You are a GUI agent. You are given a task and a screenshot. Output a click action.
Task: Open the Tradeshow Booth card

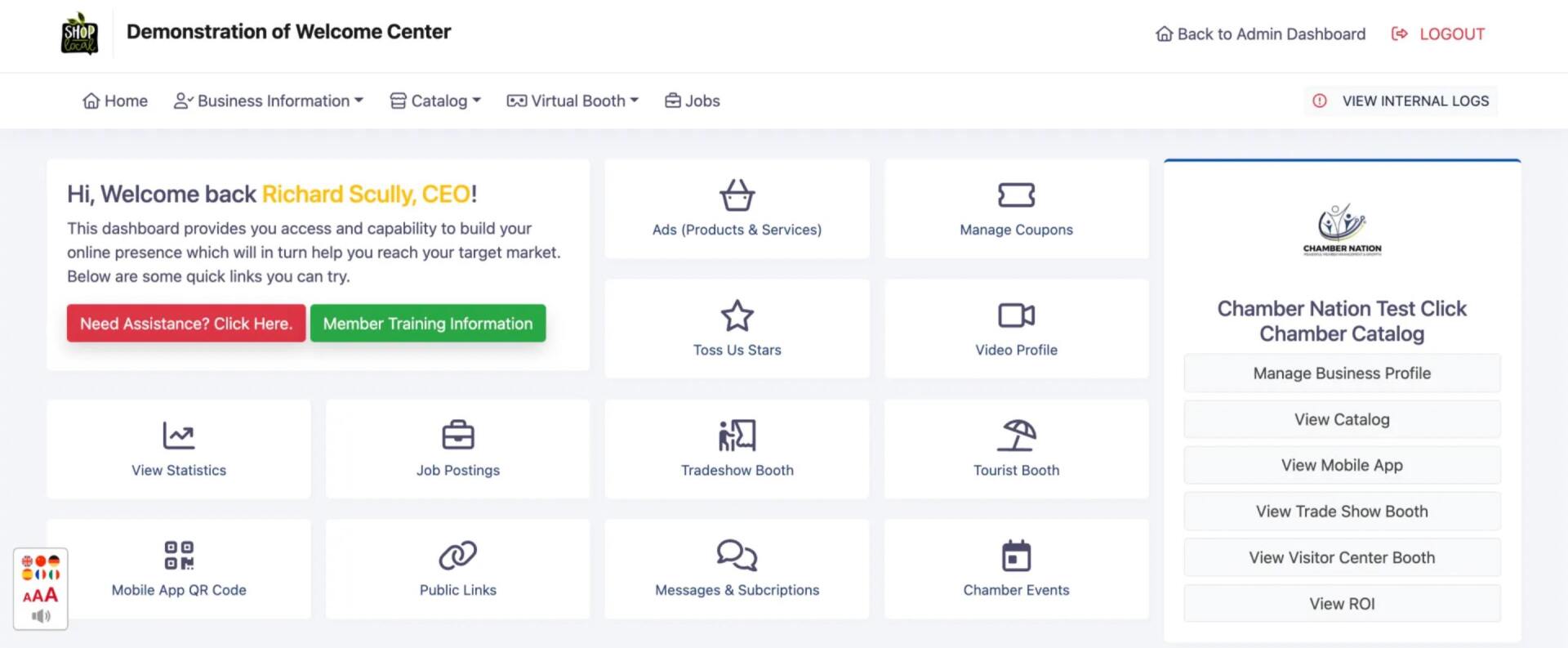737,449
